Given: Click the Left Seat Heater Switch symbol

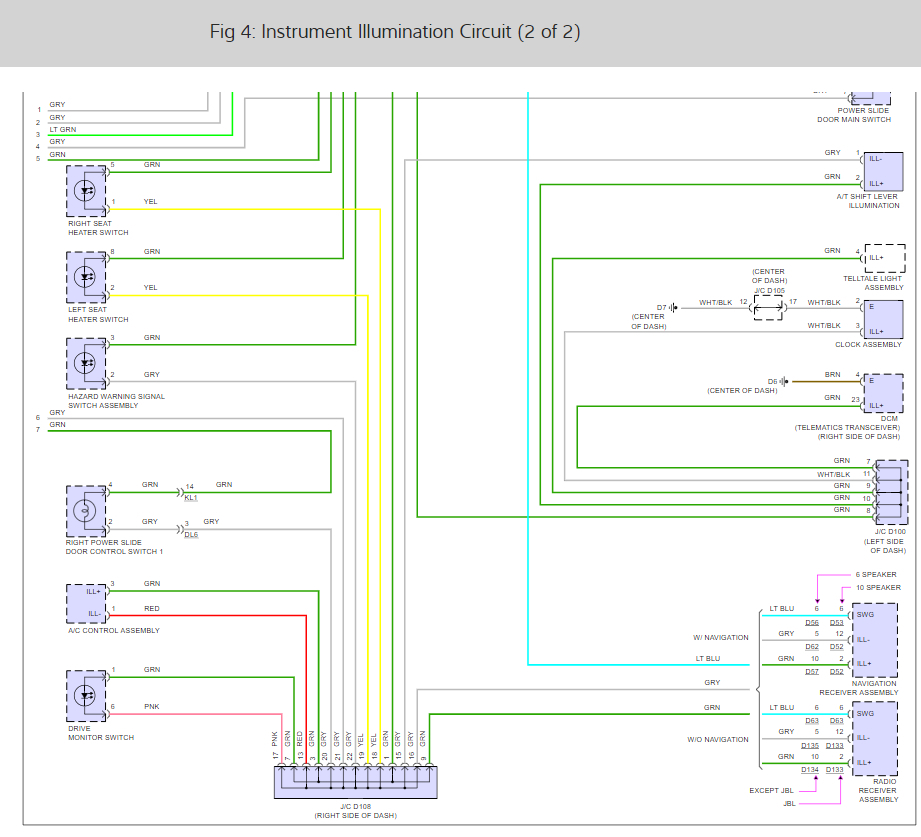Looking at the screenshot, I should click(86, 277).
